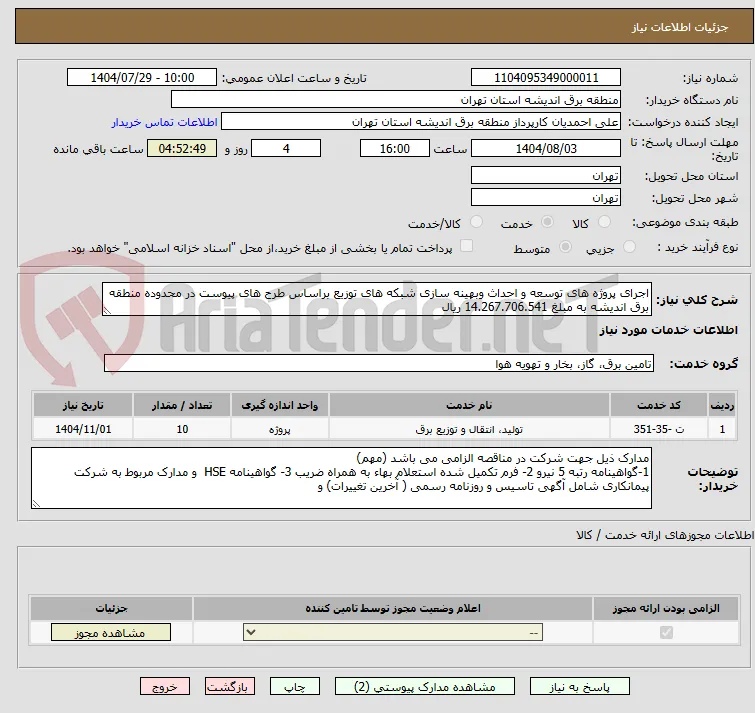Click the اطلاعات مجوزهای ارائه خدمت / کالا heading

pos(664,535)
